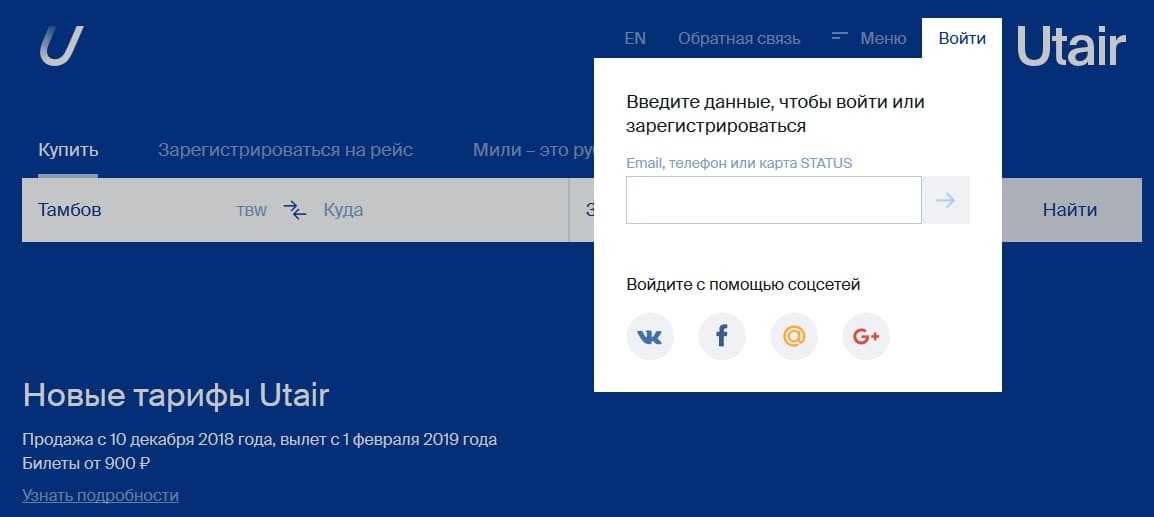Open the hamburger Меню icon
The width and height of the screenshot is (1154, 517).
[840, 36]
